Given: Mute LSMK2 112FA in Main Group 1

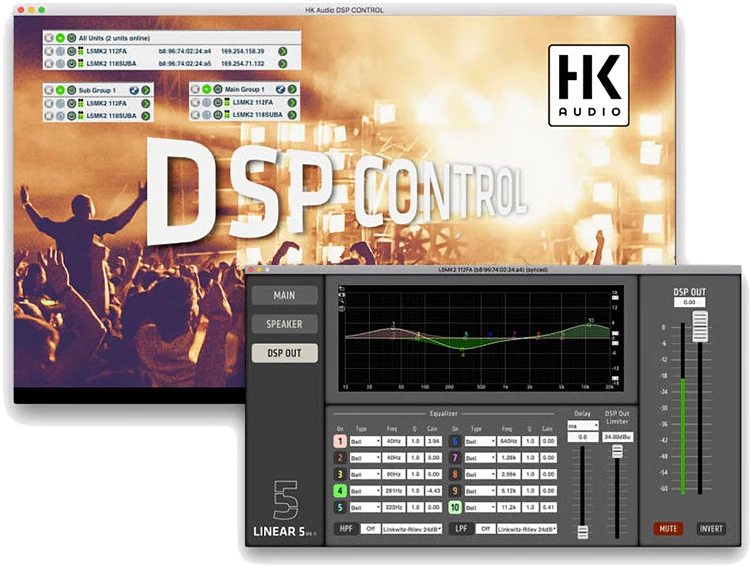Looking at the screenshot, I should click(x=195, y=102).
